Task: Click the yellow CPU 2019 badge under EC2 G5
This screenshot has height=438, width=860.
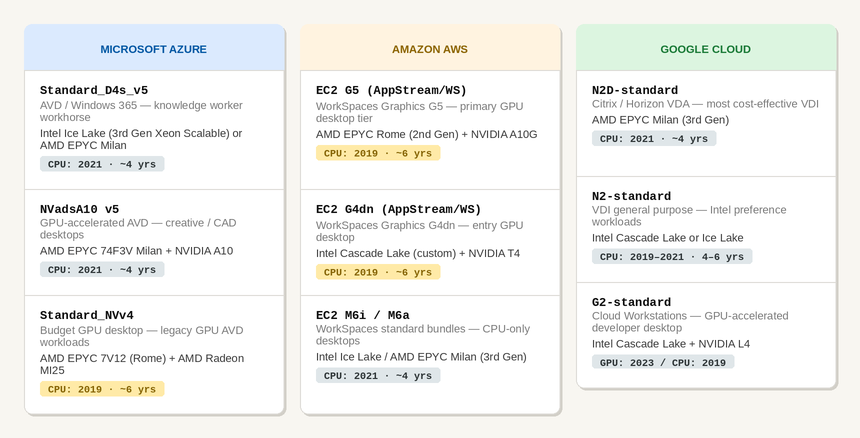Action: pos(378,153)
